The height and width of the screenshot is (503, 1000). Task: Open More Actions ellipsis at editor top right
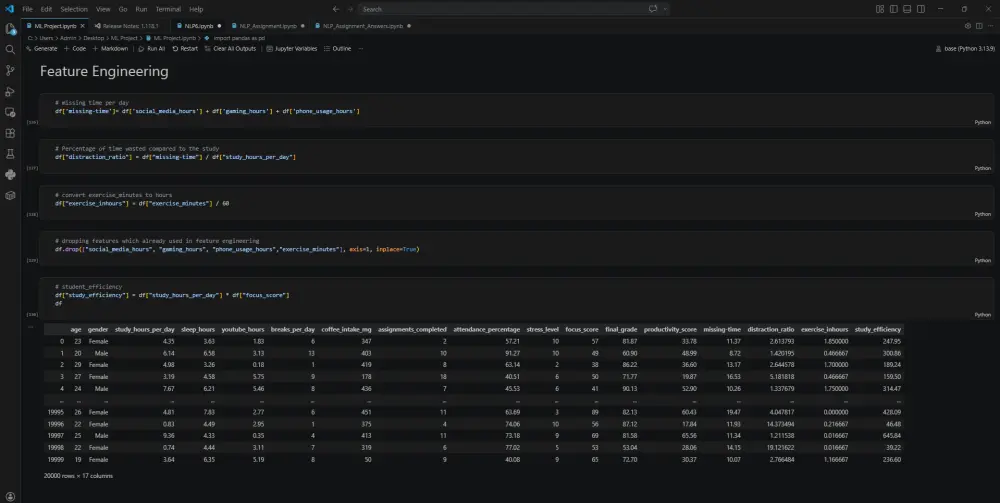coord(989,26)
